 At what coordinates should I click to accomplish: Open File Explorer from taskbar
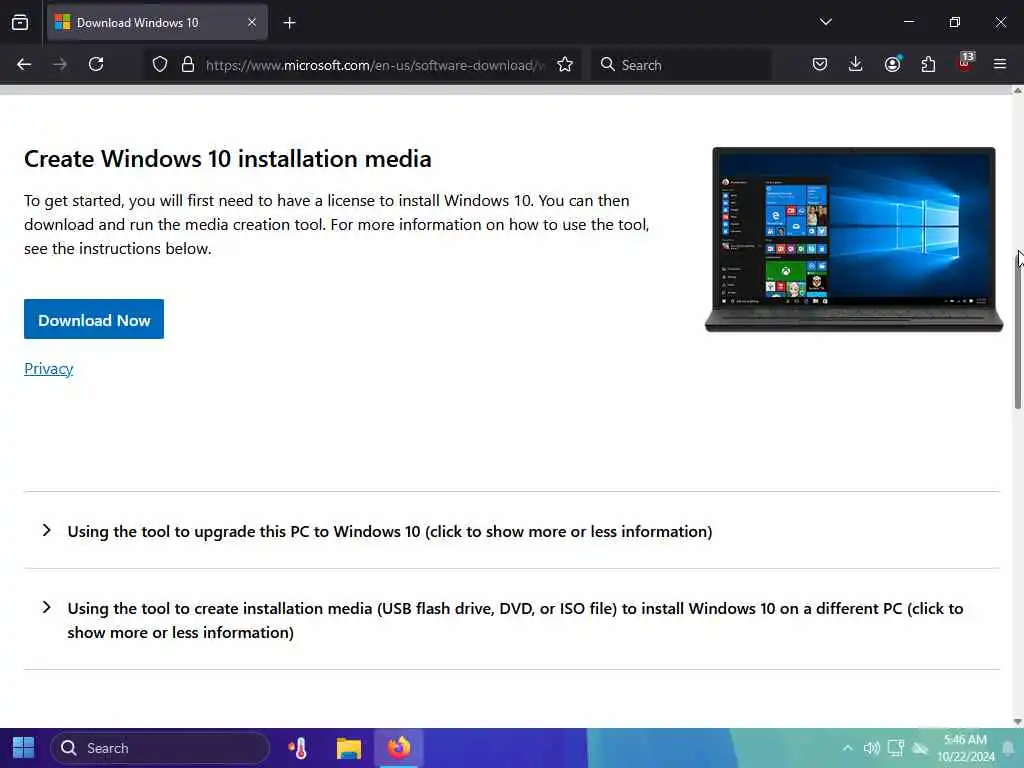349,748
